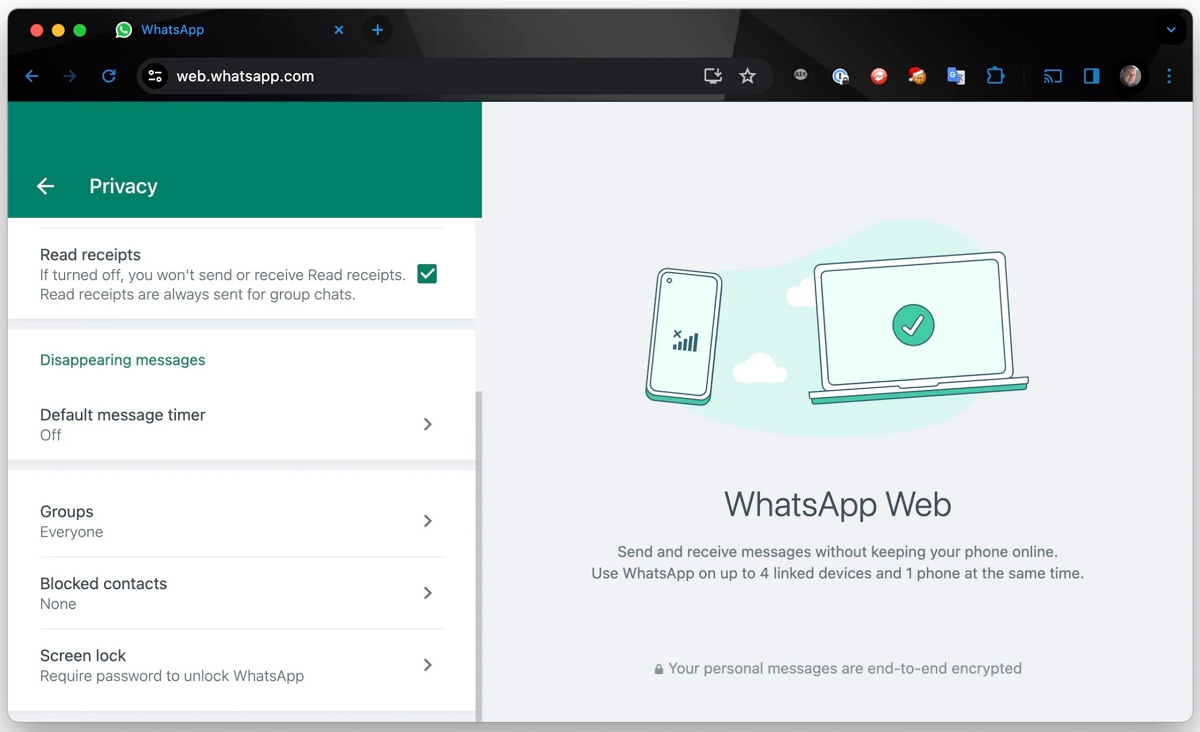The image size is (1200, 732).
Task: Click the browser forward arrow
Action: click(70, 76)
